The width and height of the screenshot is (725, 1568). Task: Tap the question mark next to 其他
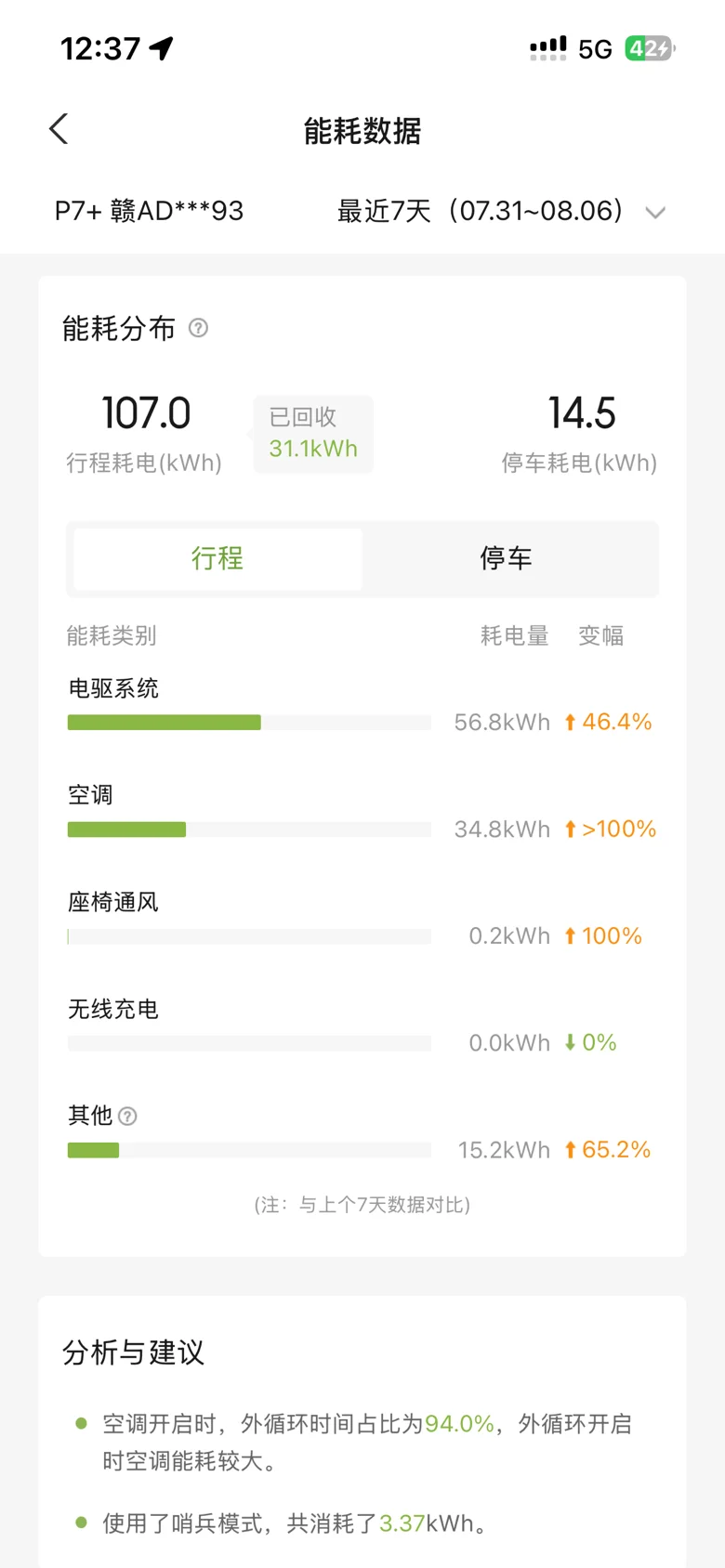(x=128, y=1117)
